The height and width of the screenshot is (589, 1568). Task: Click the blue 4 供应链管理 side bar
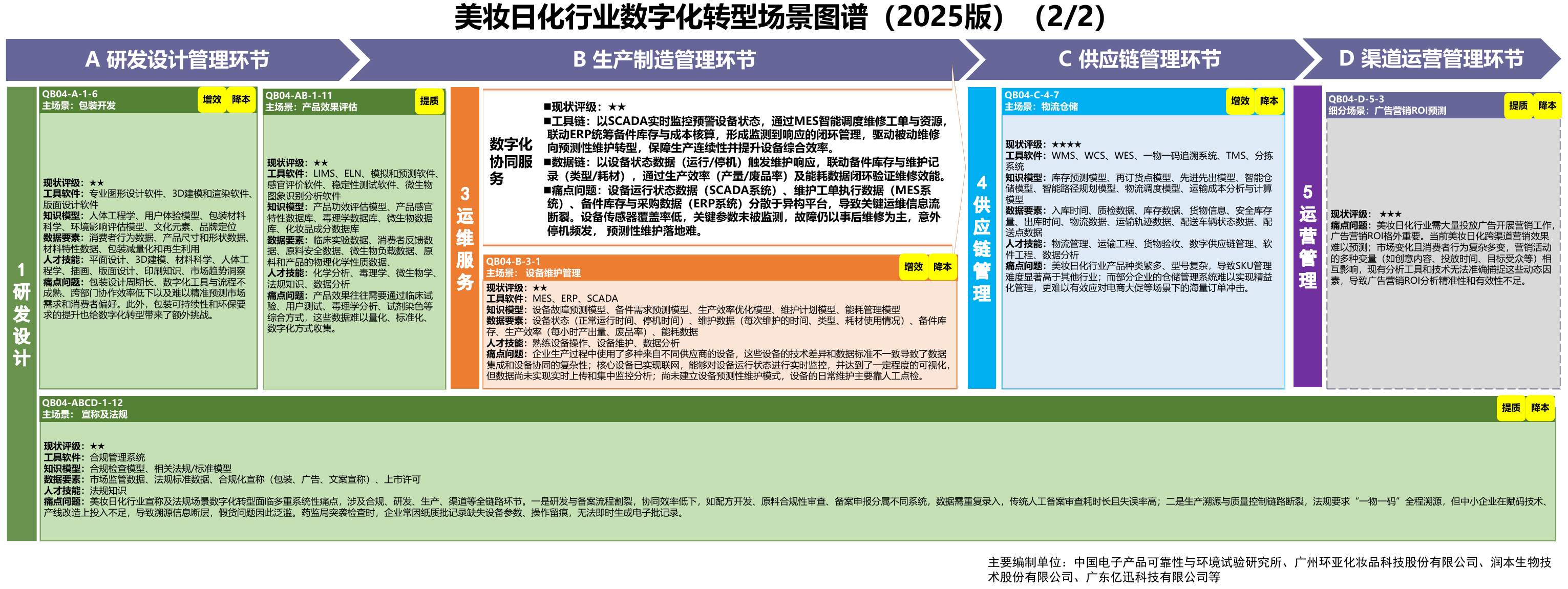coord(981,238)
